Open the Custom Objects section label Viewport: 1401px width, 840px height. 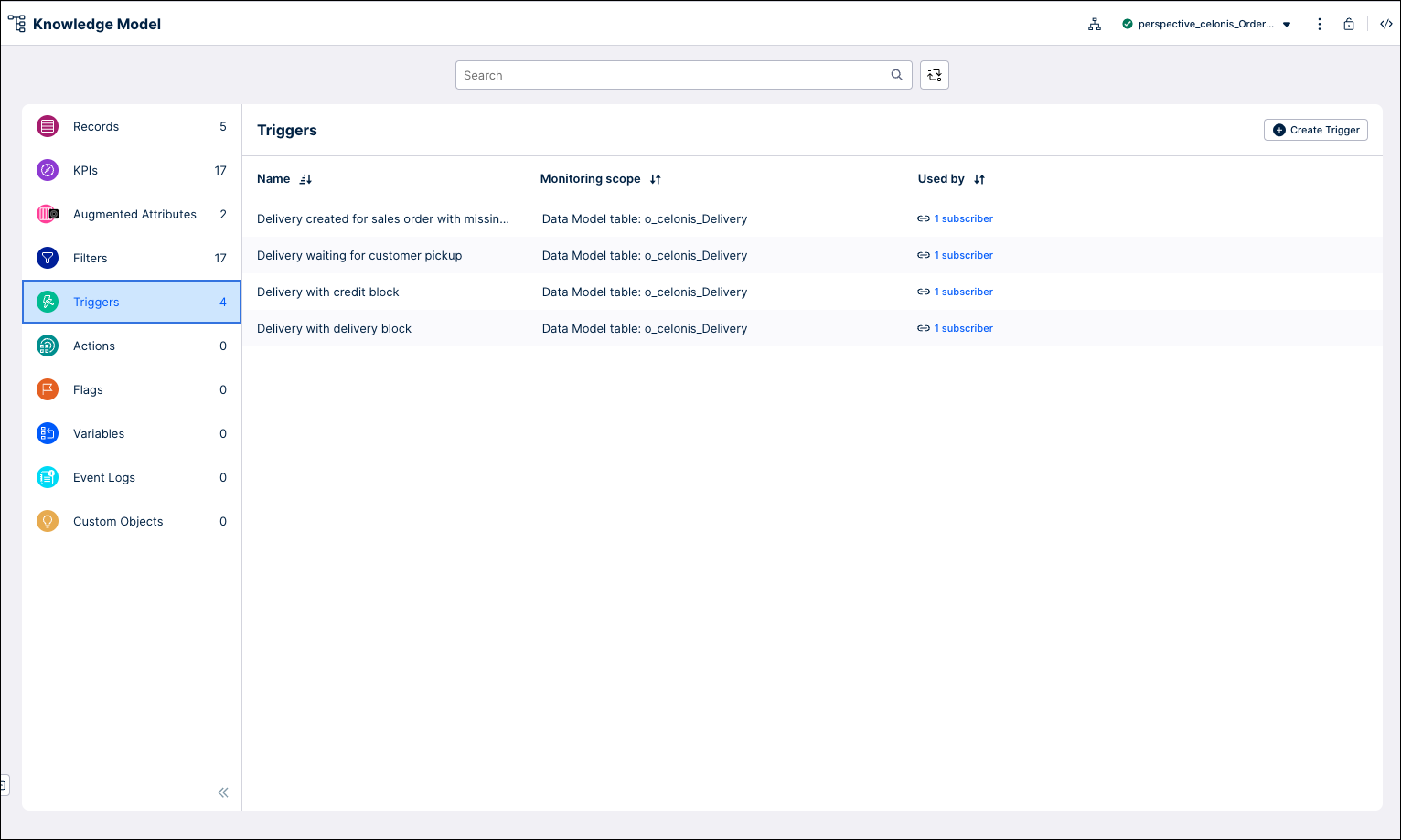pos(118,521)
